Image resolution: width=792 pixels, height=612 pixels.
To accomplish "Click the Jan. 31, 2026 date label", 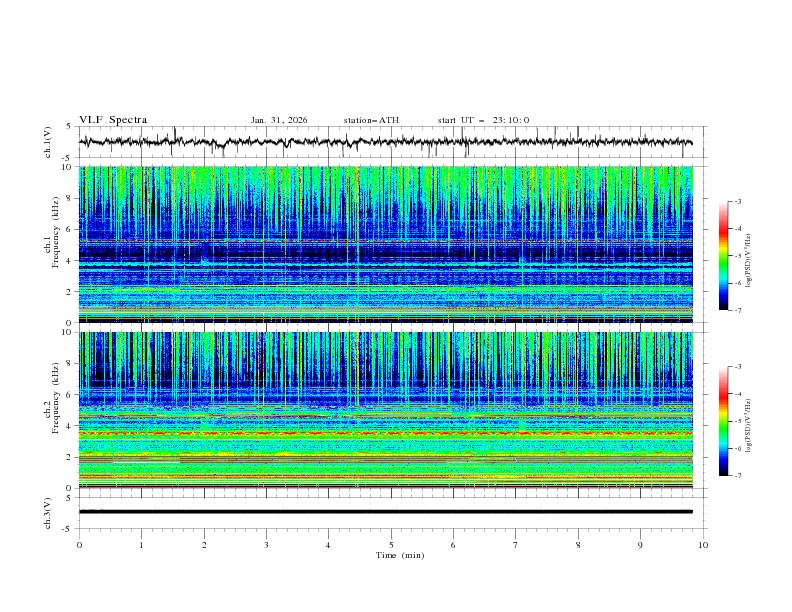I will pyautogui.click(x=279, y=120).
